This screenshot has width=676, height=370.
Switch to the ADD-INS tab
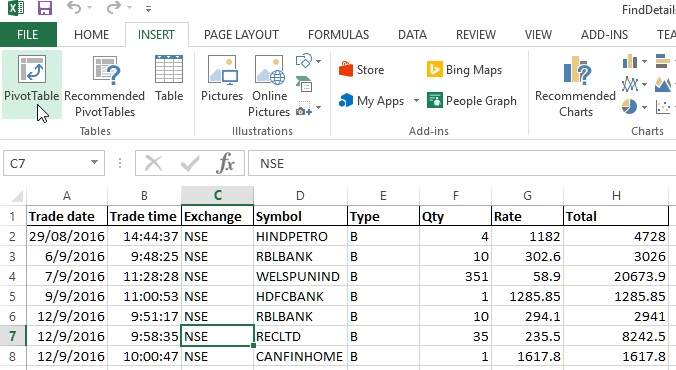(x=604, y=34)
